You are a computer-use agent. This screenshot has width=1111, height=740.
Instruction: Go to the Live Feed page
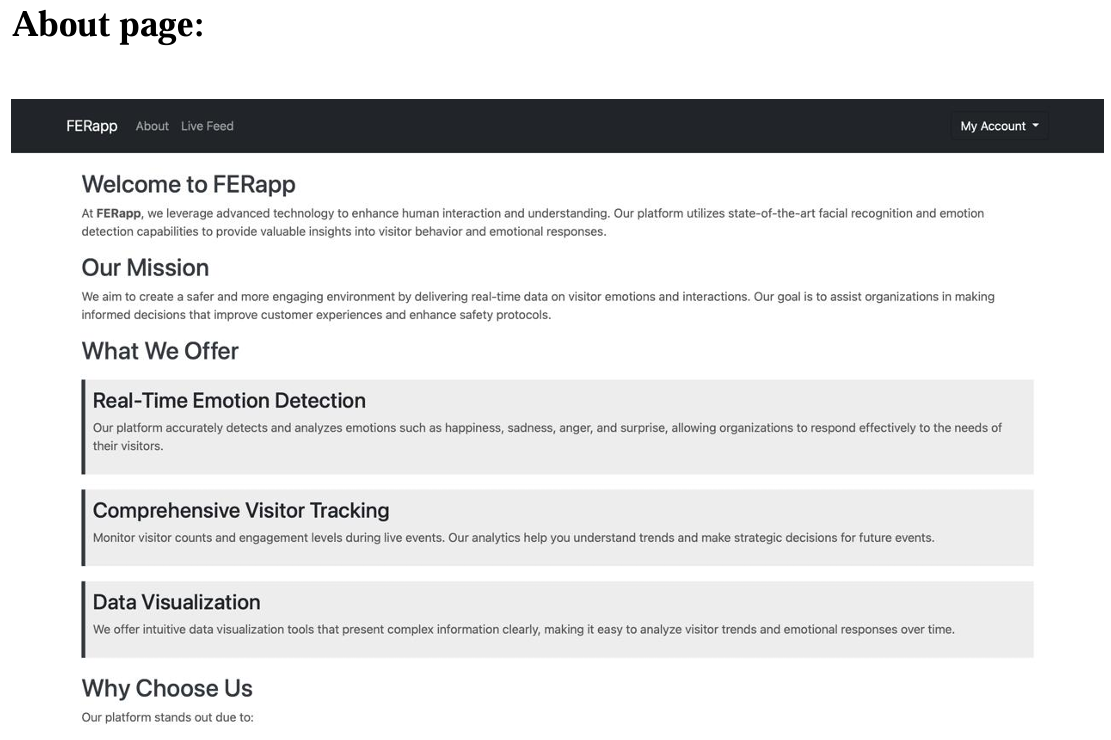click(x=207, y=126)
